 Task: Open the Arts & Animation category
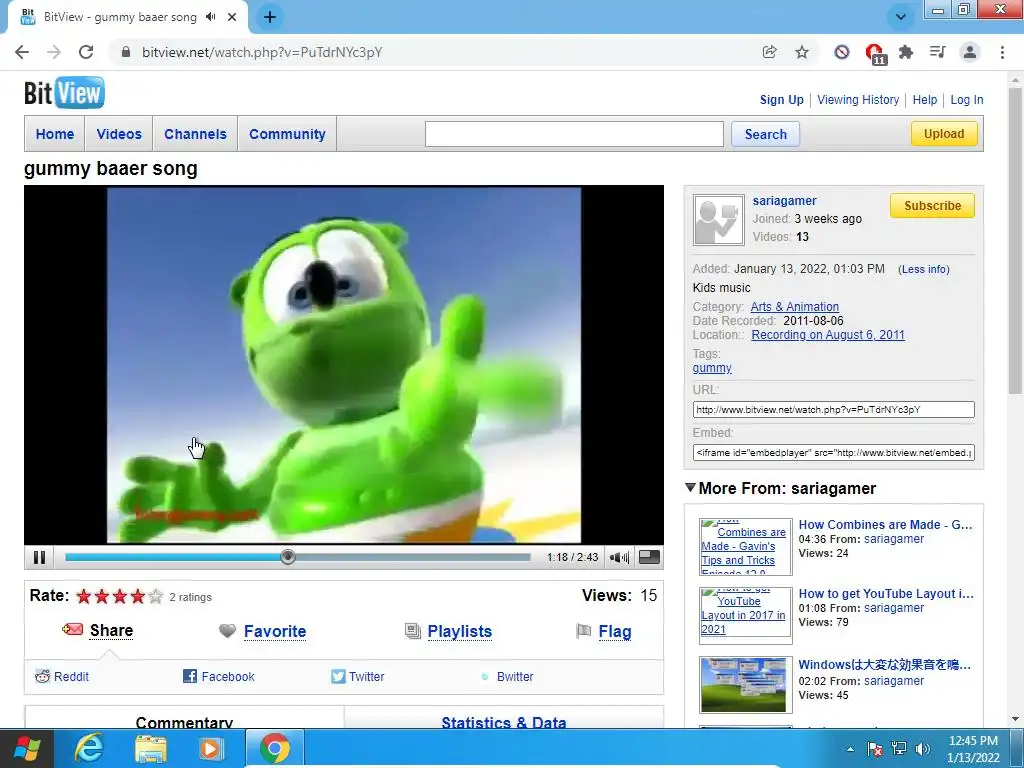click(x=795, y=306)
